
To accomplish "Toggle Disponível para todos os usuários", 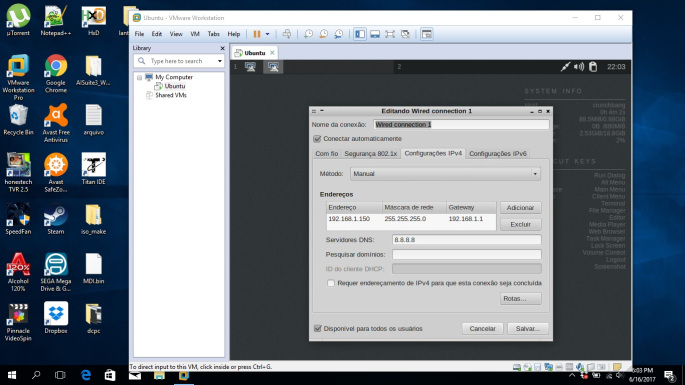I will pyautogui.click(x=318, y=329).
